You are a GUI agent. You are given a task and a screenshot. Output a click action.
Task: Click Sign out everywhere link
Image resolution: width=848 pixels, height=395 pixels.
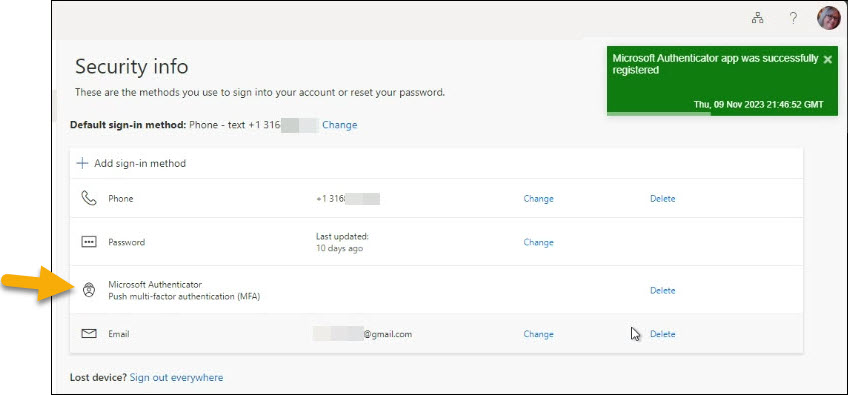pos(176,377)
